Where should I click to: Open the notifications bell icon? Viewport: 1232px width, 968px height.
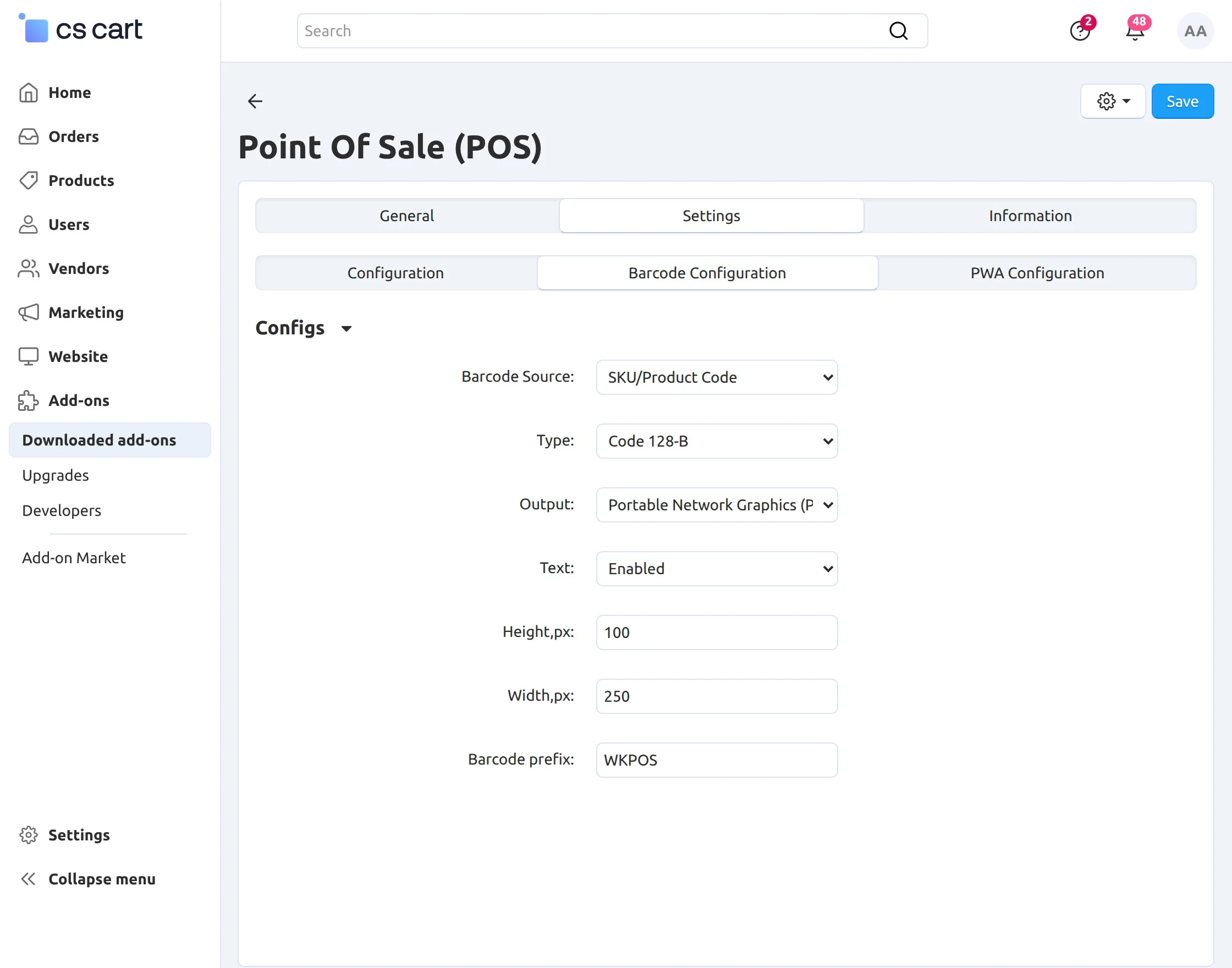tap(1135, 31)
